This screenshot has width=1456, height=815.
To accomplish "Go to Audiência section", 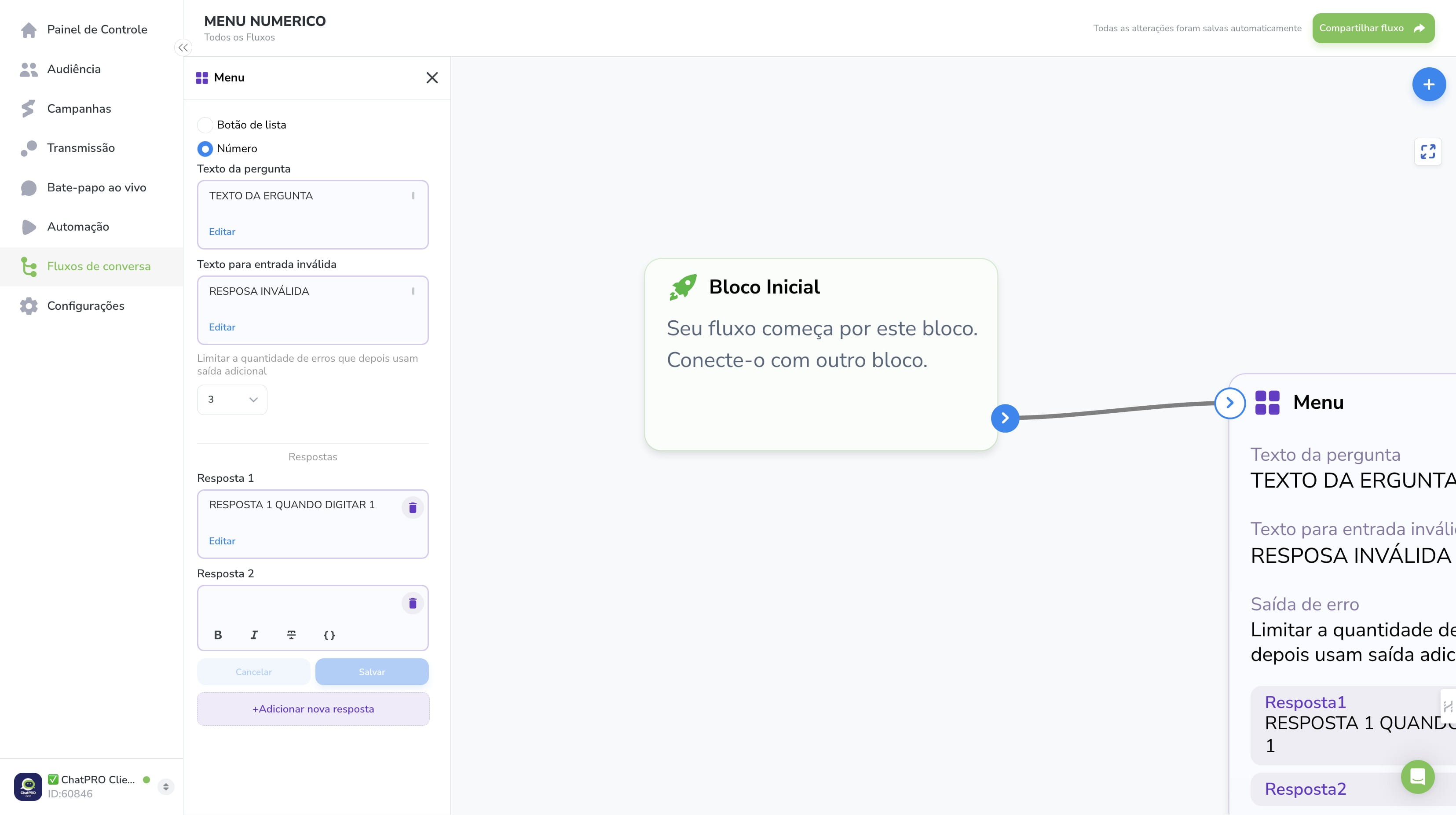I will [x=91, y=69].
